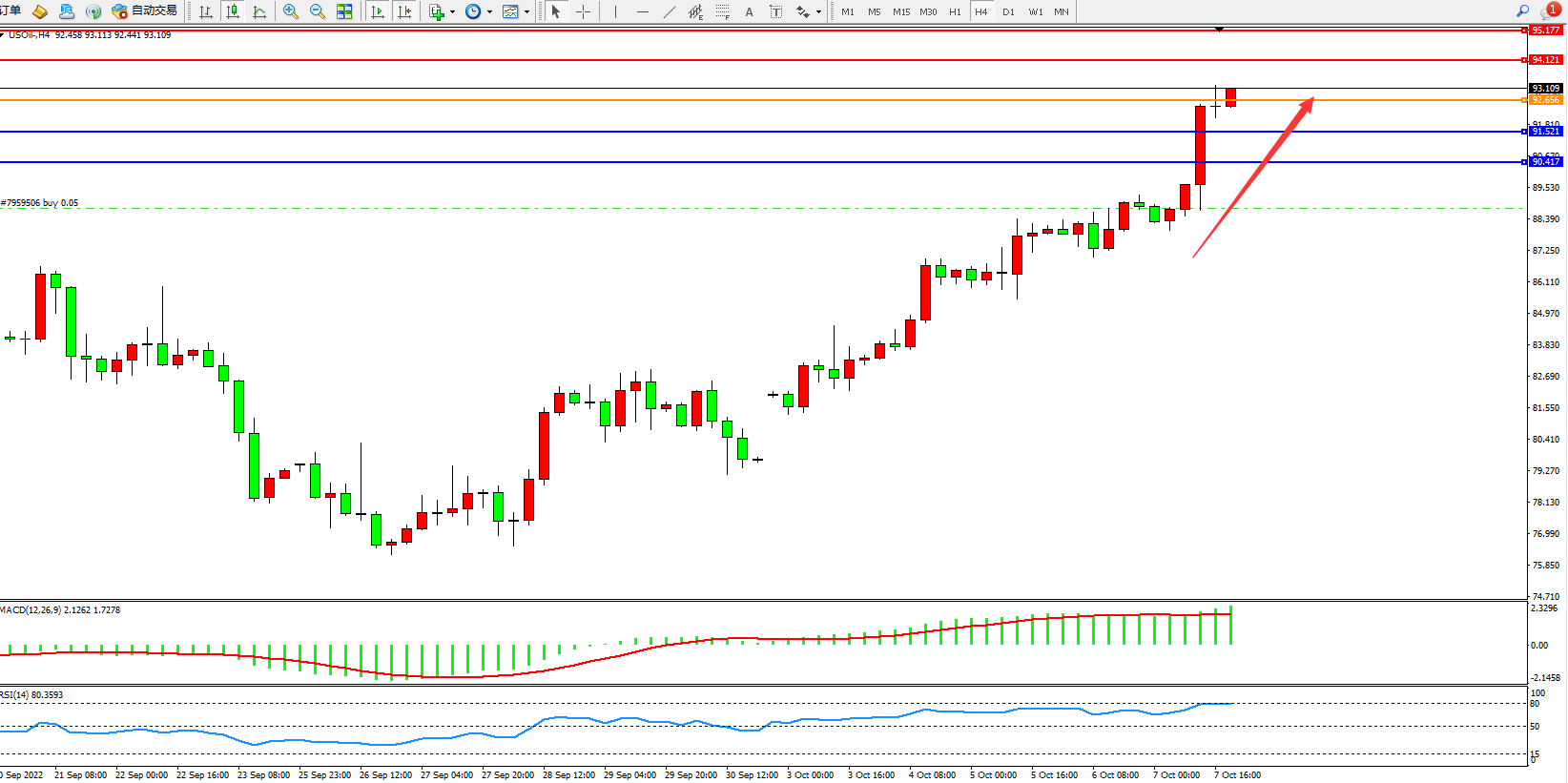1568x783 pixels.
Task: Toggle candlestick chart display mode
Action: [x=232, y=11]
